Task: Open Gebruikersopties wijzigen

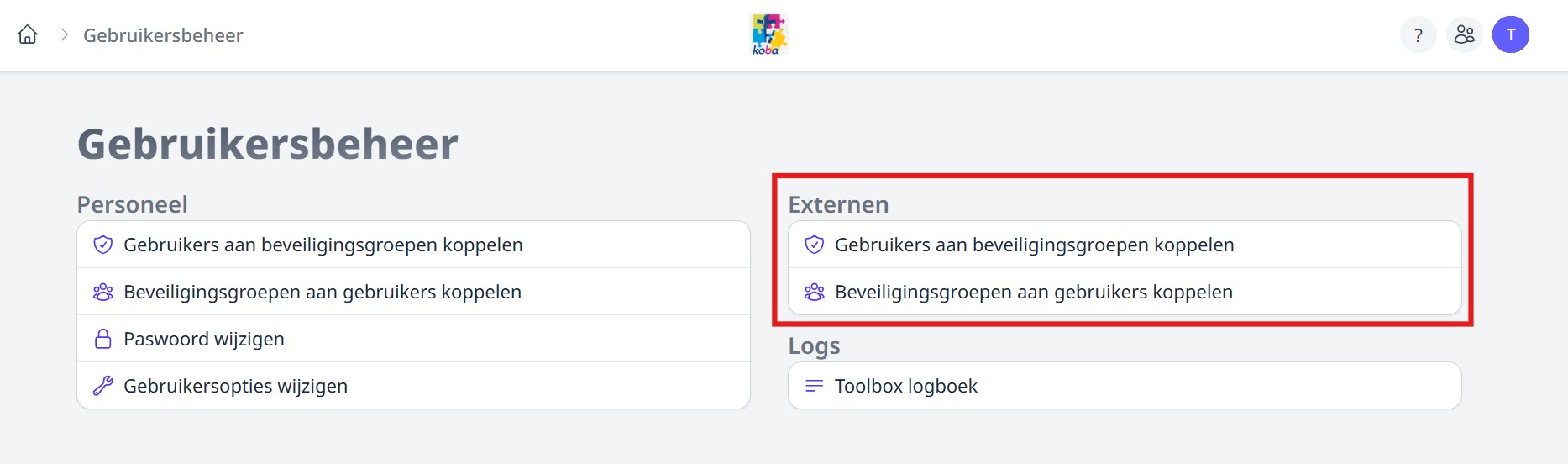Action: point(235,386)
